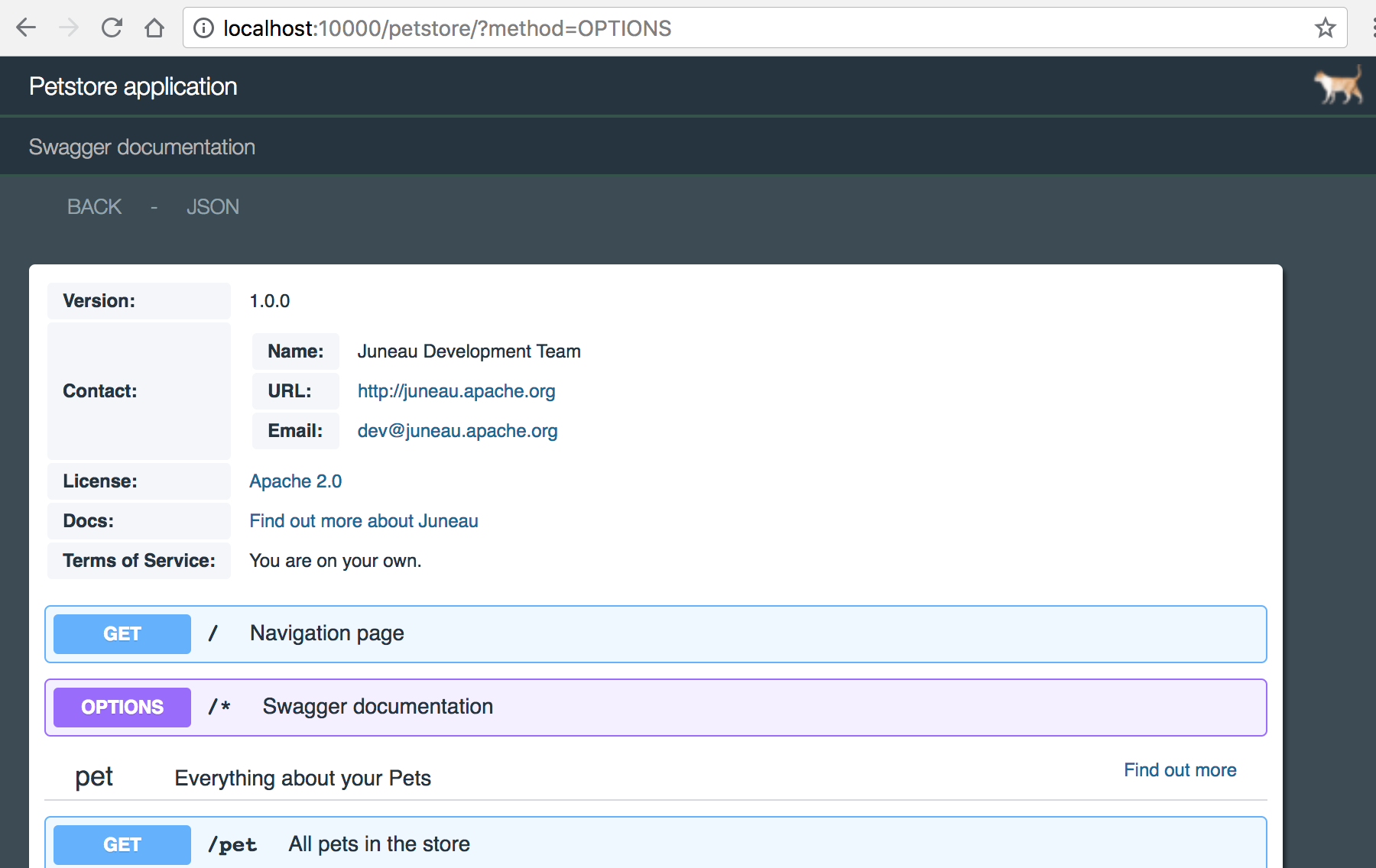Expand the GET Navigation page operation
1376x868 pixels.
point(121,633)
